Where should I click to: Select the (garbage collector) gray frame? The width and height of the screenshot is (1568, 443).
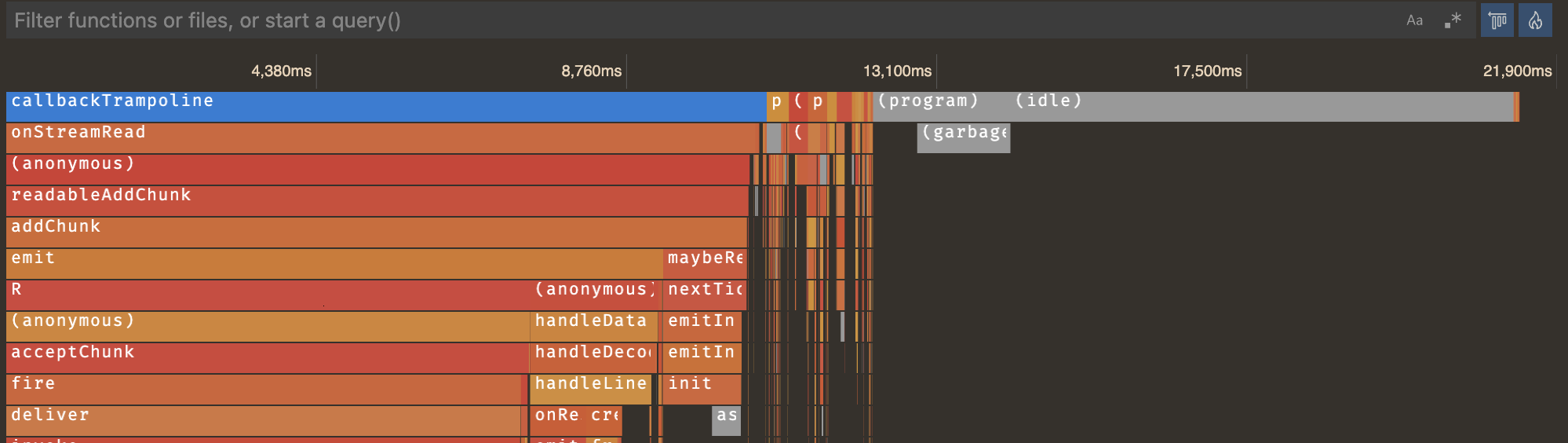[x=963, y=138]
